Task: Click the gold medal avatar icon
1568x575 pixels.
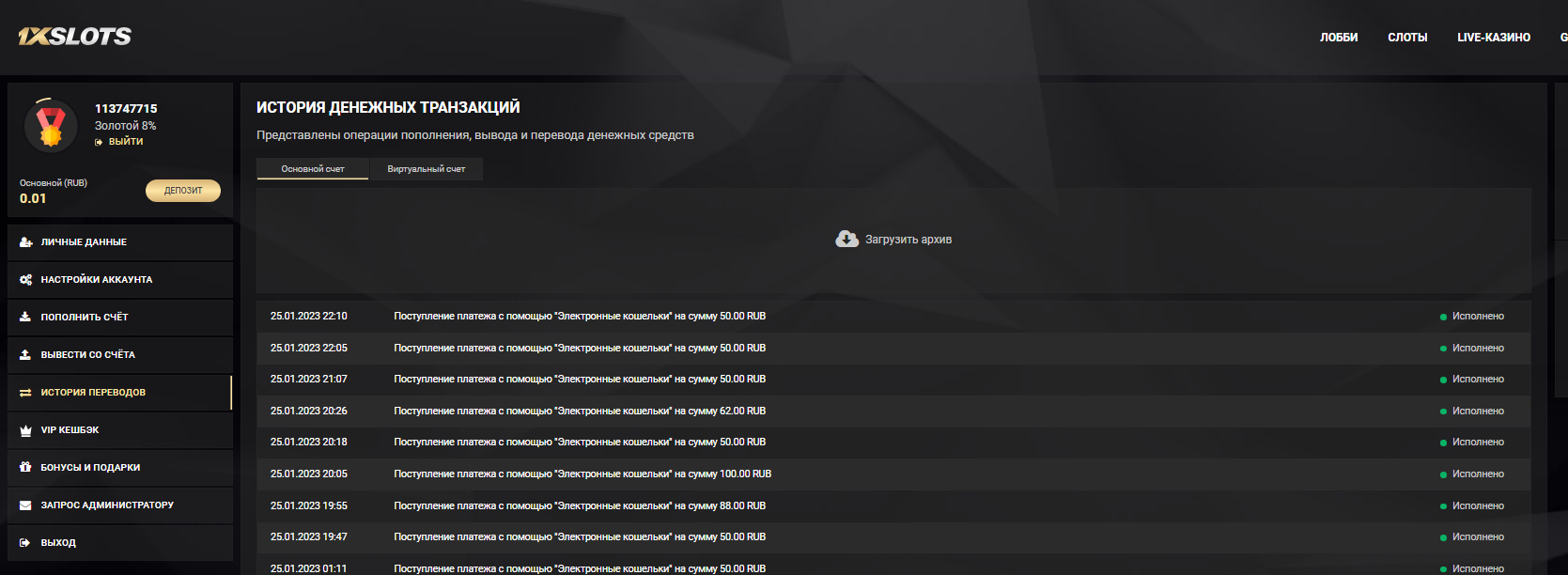Action: click(x=51, y=126)
